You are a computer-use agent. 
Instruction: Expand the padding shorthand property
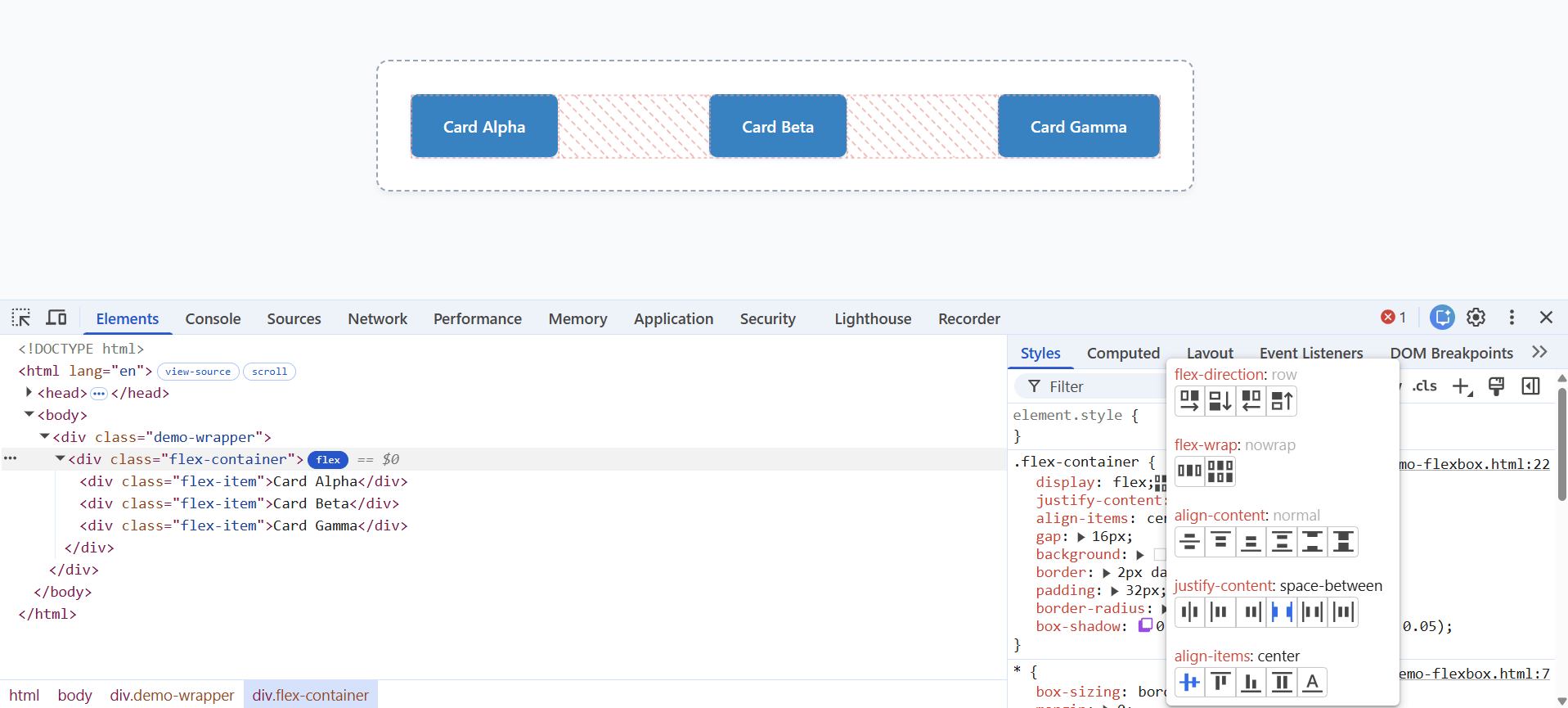(x=1115, y=591)
